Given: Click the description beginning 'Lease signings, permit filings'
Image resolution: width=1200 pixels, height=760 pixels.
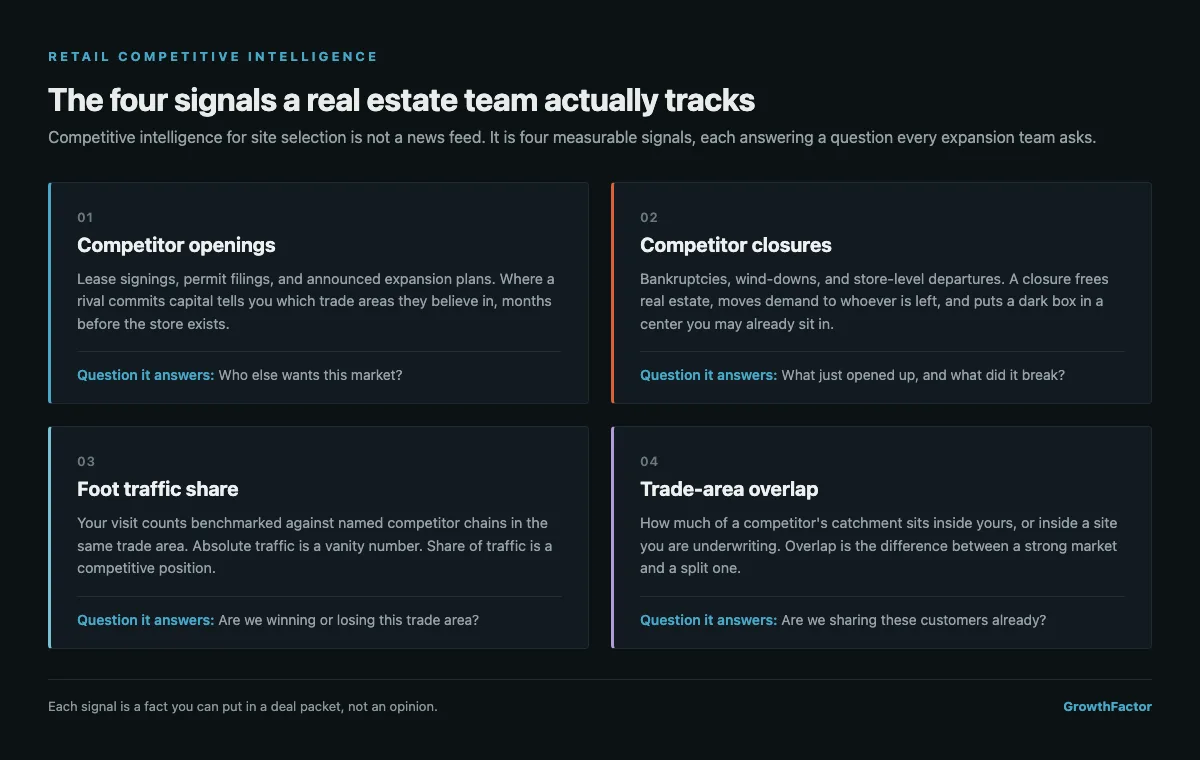Looking at the screenshot, I should point(316,301).
